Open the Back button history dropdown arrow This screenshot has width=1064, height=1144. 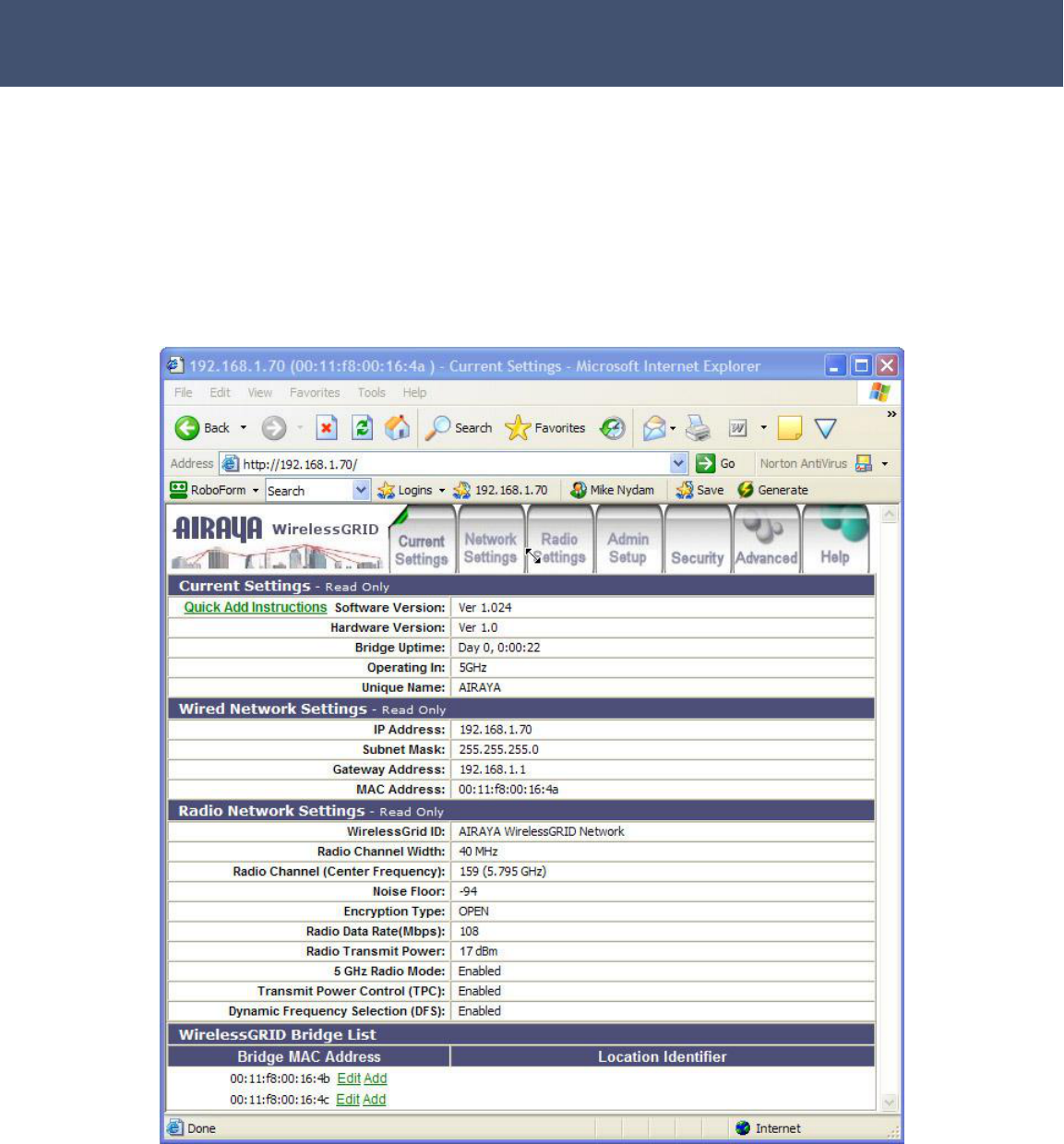point(244,428)
